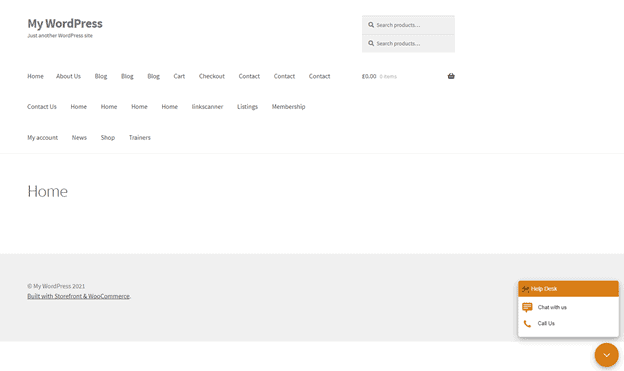This screenshot has height=371, width=624.
Task: Open the Trainers page
Action: pos(140,138)
